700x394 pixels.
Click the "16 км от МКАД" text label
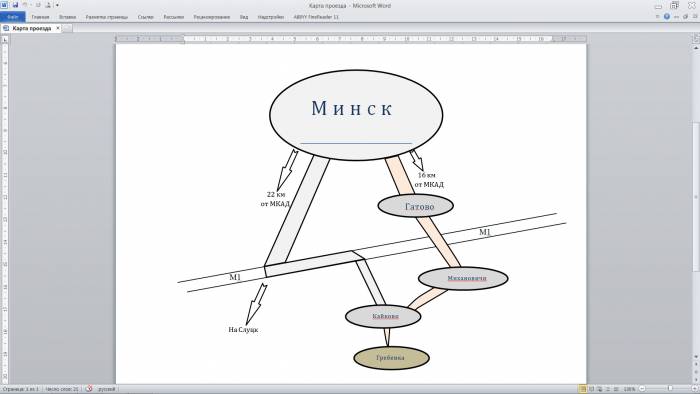coord(429,179)
